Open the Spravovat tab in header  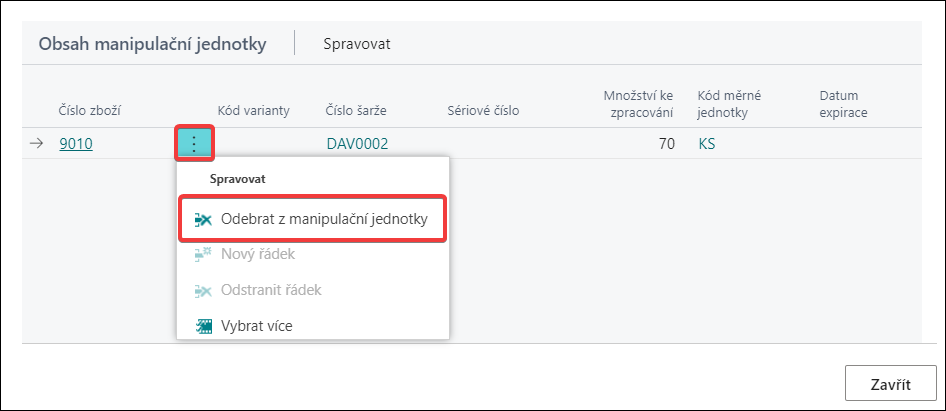tap(357, 44)
